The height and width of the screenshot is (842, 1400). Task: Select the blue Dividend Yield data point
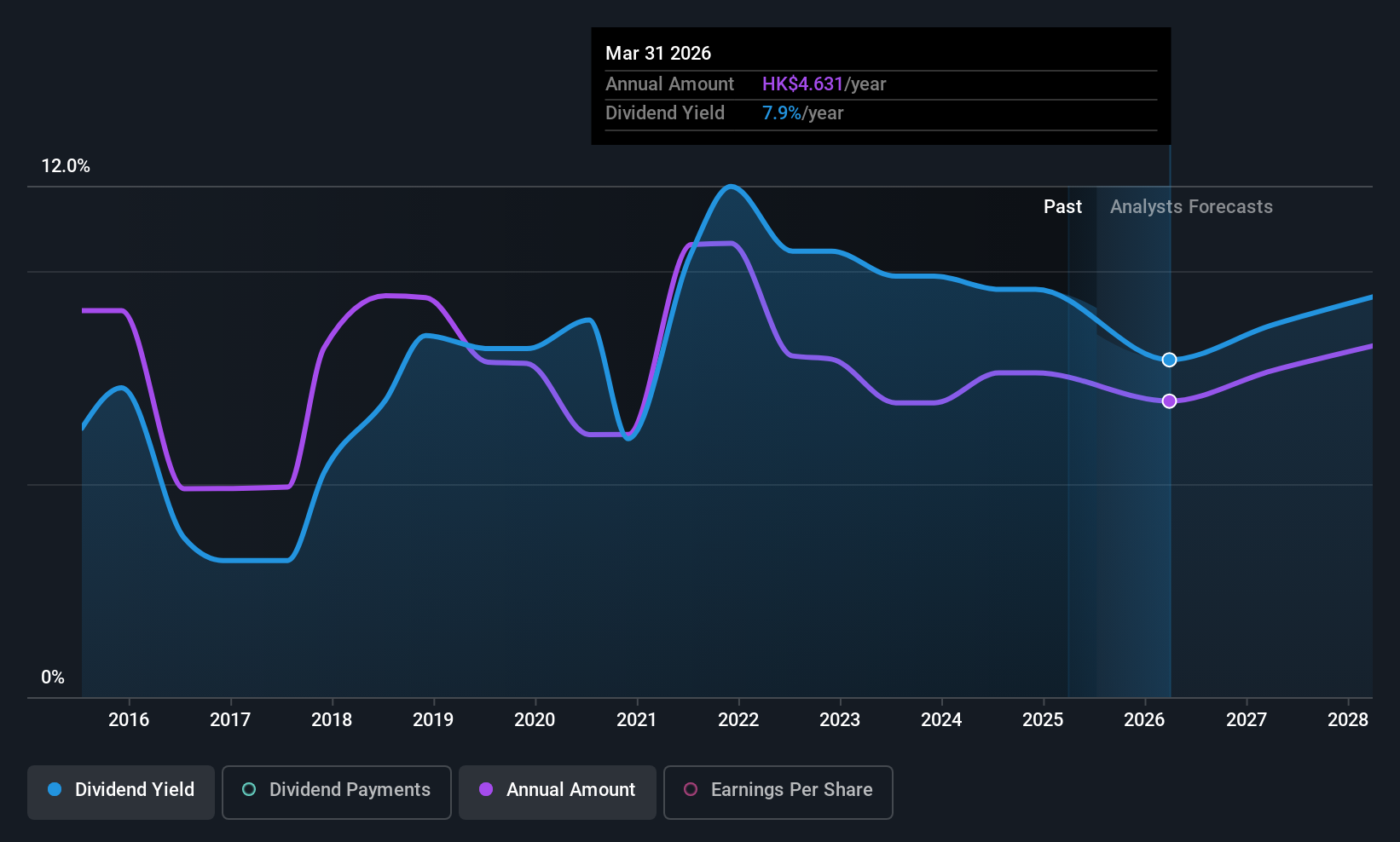tap(1169, 360)
